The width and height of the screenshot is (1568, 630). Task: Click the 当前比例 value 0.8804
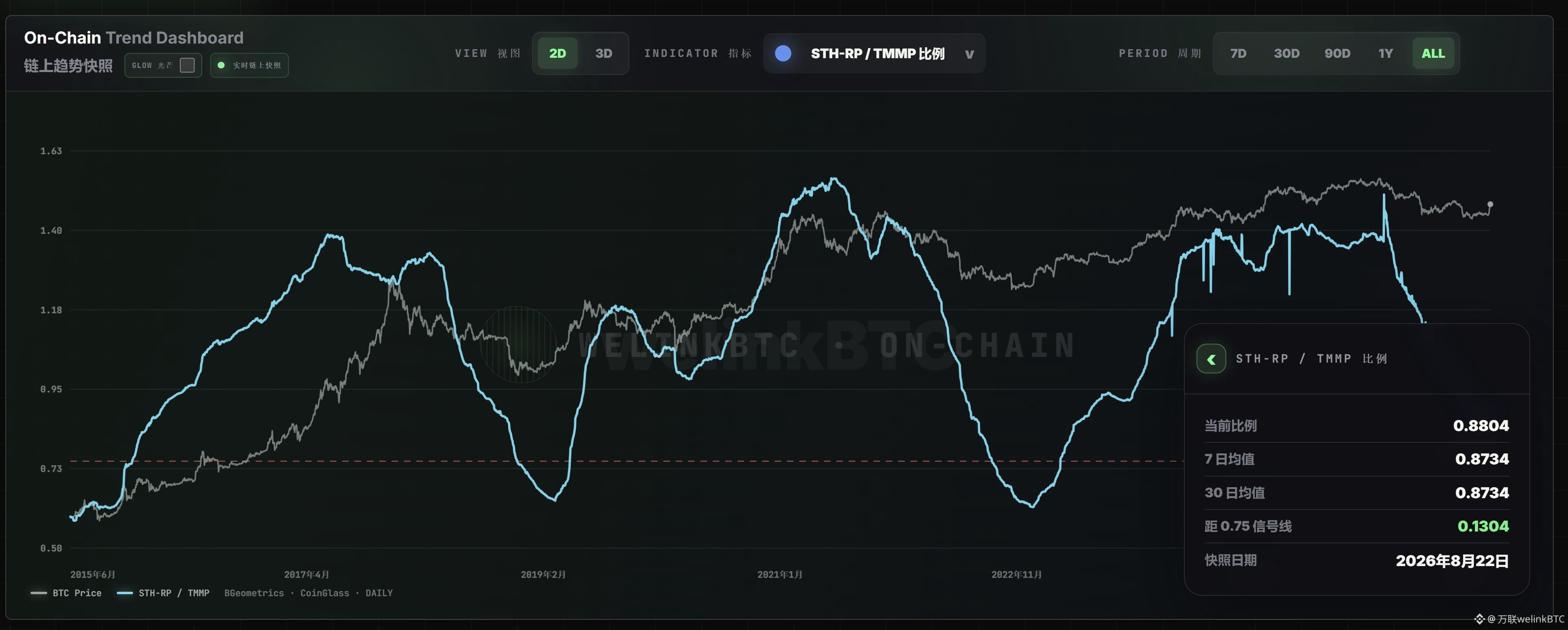tap(1481, 425)
